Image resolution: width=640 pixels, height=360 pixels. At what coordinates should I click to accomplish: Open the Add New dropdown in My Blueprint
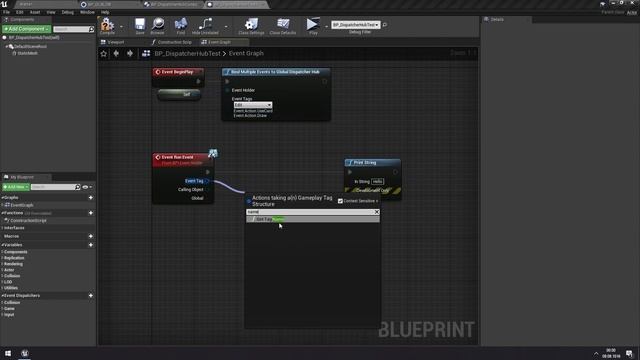(x=16, y=187)
